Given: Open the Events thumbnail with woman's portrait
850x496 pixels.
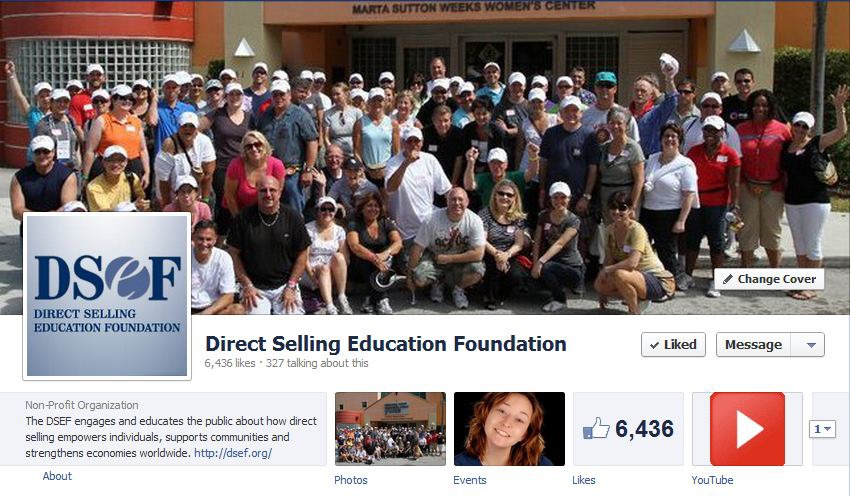Looking at the screenshot, I should 509,429.
